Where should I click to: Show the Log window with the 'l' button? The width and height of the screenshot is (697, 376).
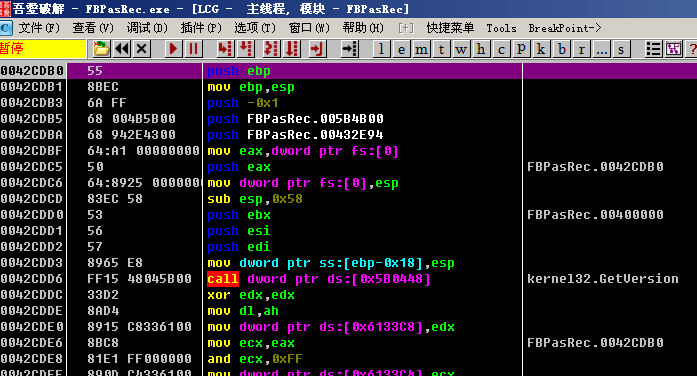(381, 48)
